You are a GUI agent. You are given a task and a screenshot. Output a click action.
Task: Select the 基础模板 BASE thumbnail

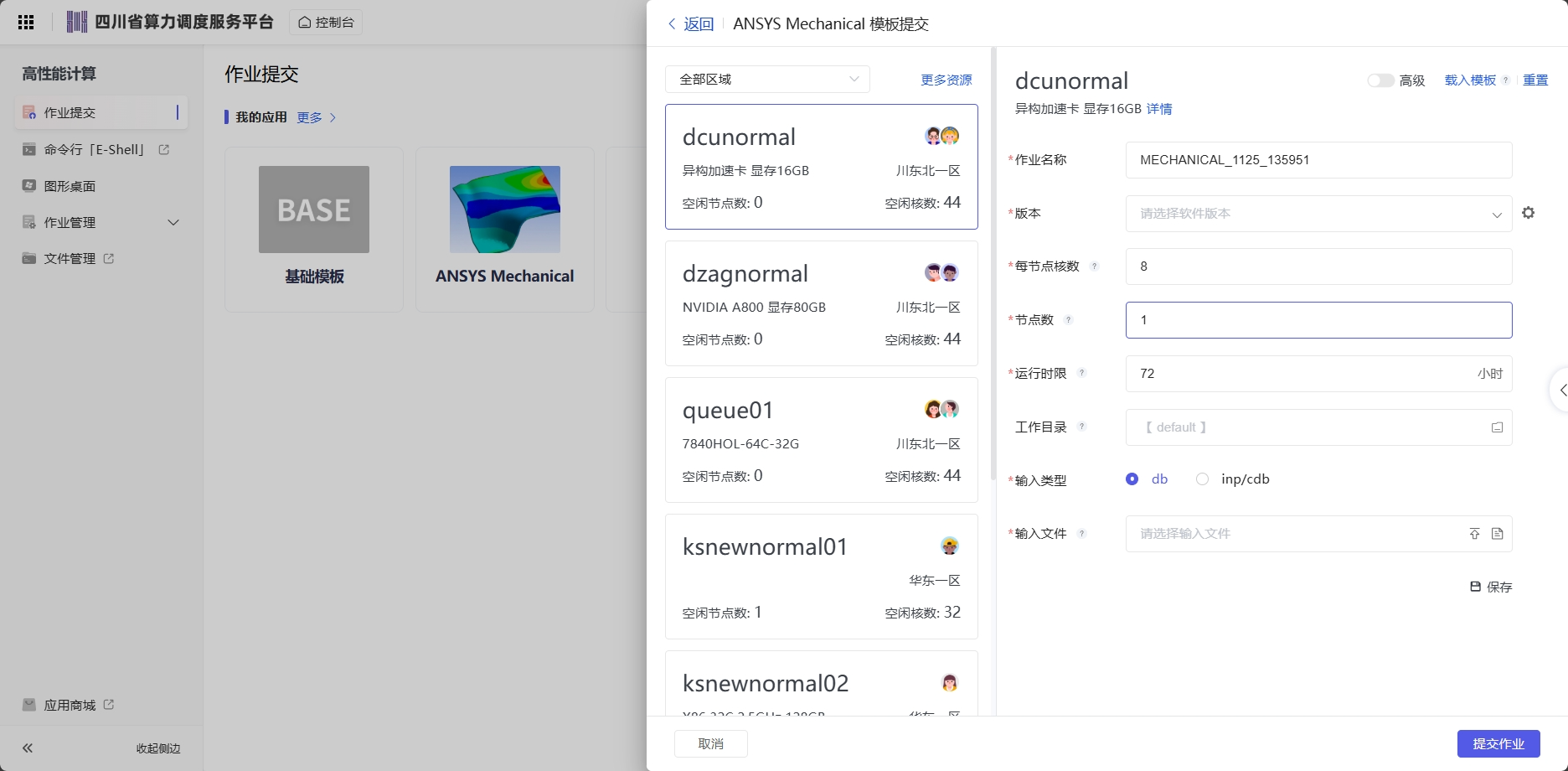tap(314, 210)
